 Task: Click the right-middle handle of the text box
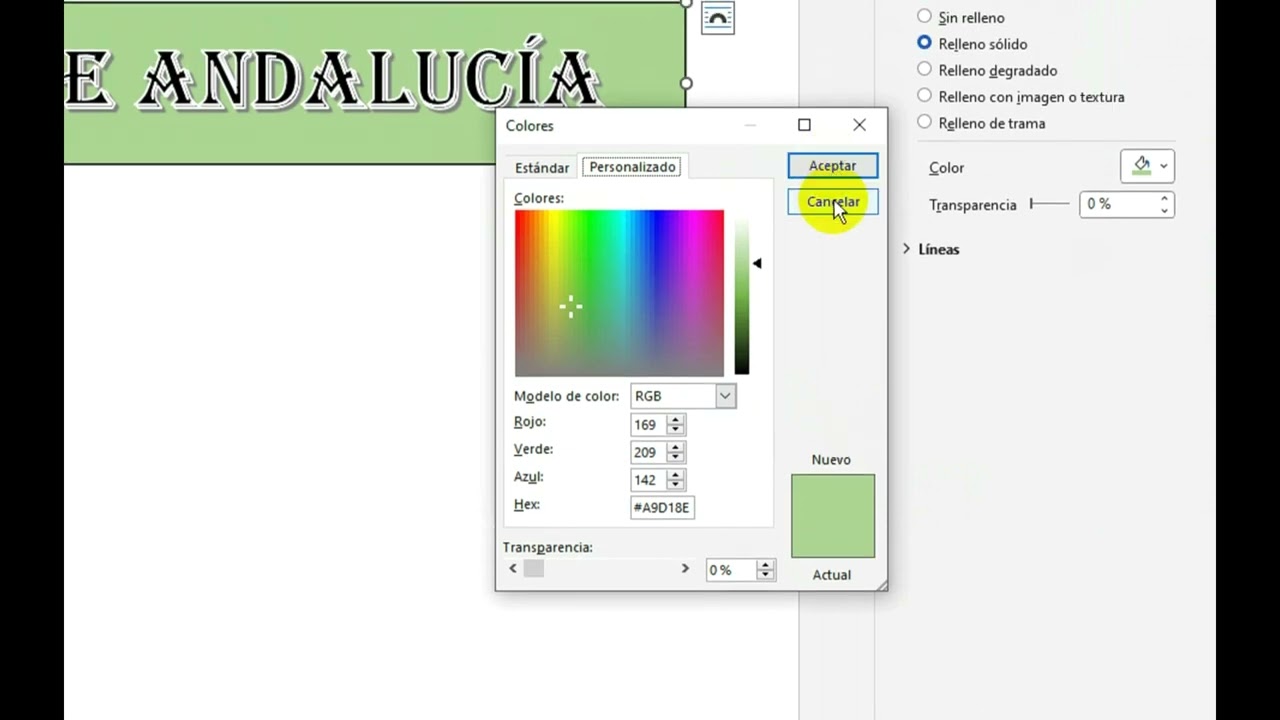(687, 83)
